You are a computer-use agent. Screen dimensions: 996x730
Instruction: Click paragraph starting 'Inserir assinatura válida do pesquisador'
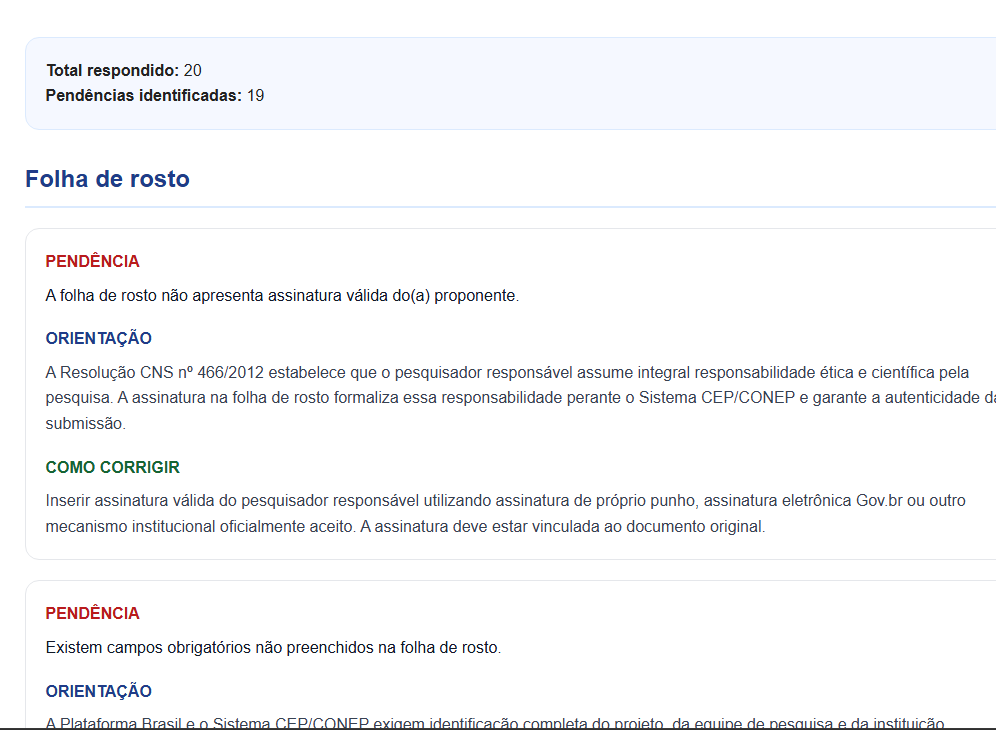click(506, 513)
